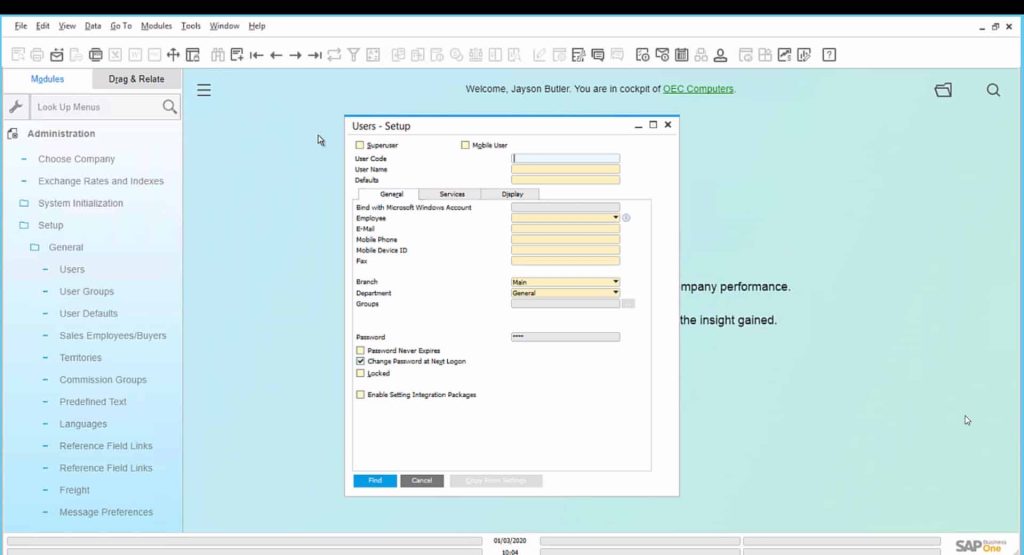
Task: Open the Tools menu
Action: tap(191, 26)
